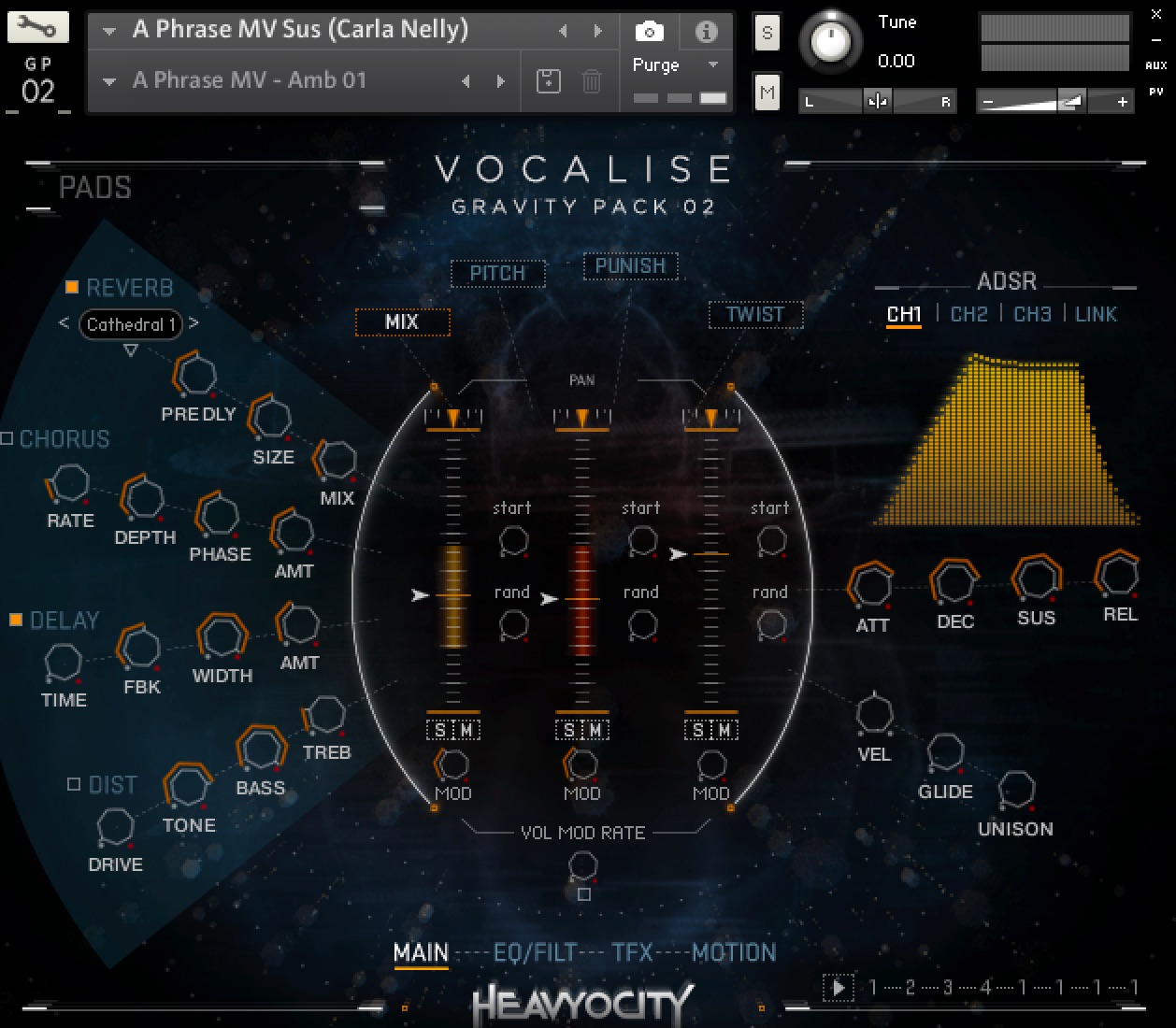Enable the DIST effect checkbox
The width and height of the screenshot is (1176, 1028).
pyautogui.click(x=74, y=784)
